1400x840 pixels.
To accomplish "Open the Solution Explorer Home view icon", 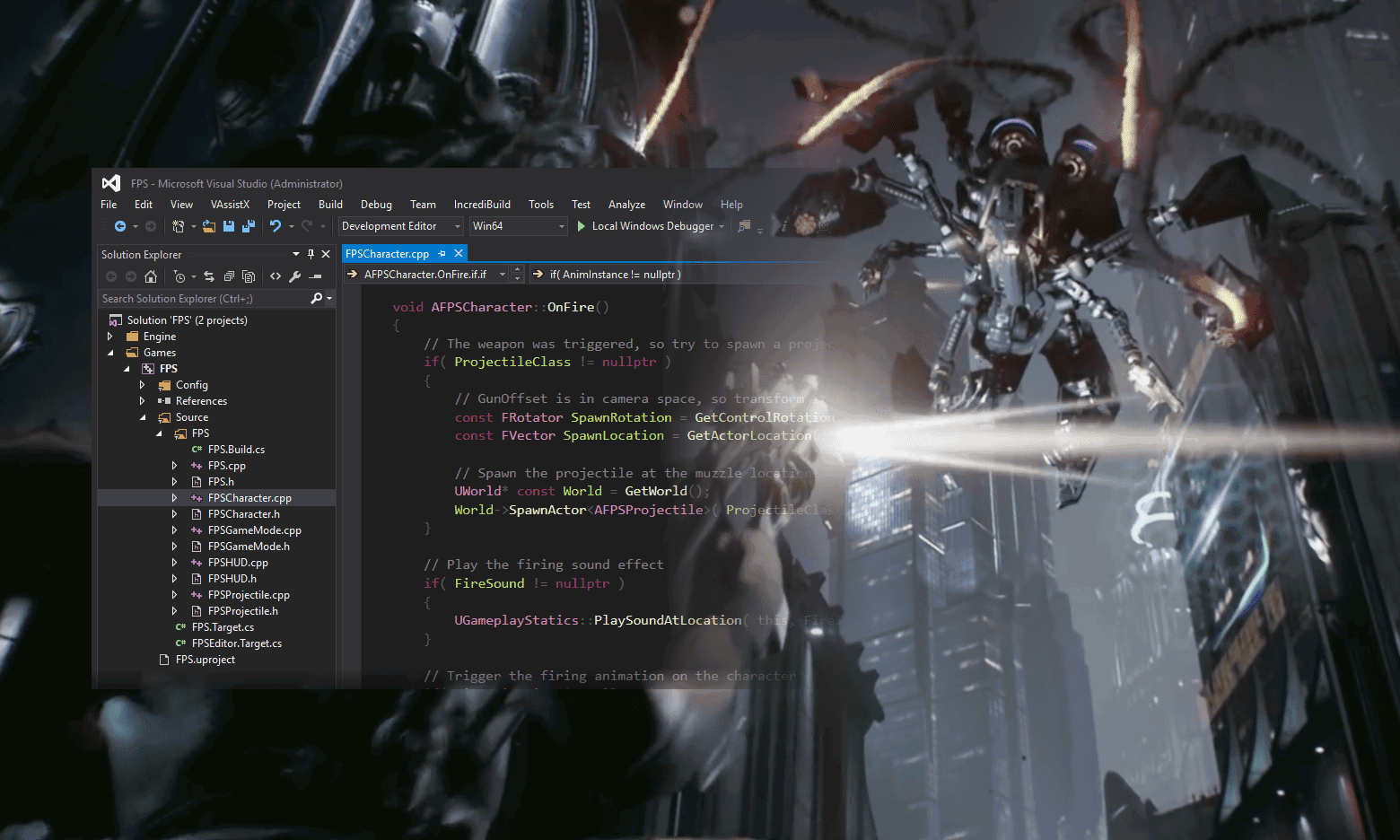I will click(x=151, y=276).
